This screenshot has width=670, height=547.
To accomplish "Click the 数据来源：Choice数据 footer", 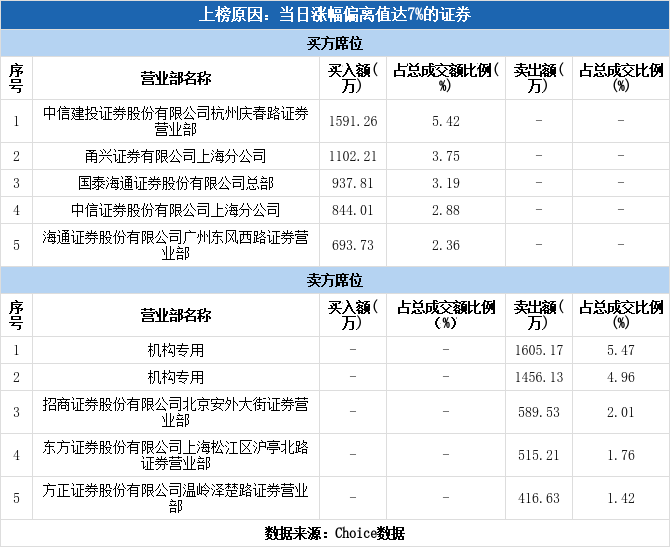I will [x=335, y=533].
